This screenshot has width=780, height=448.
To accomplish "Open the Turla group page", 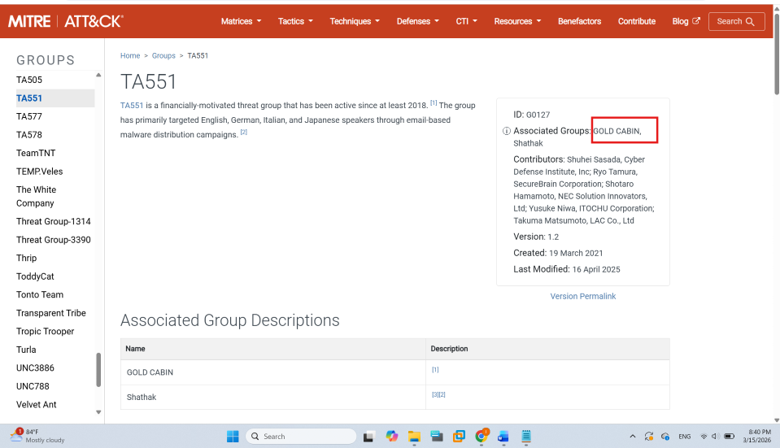I will click(x=26, y=350).
